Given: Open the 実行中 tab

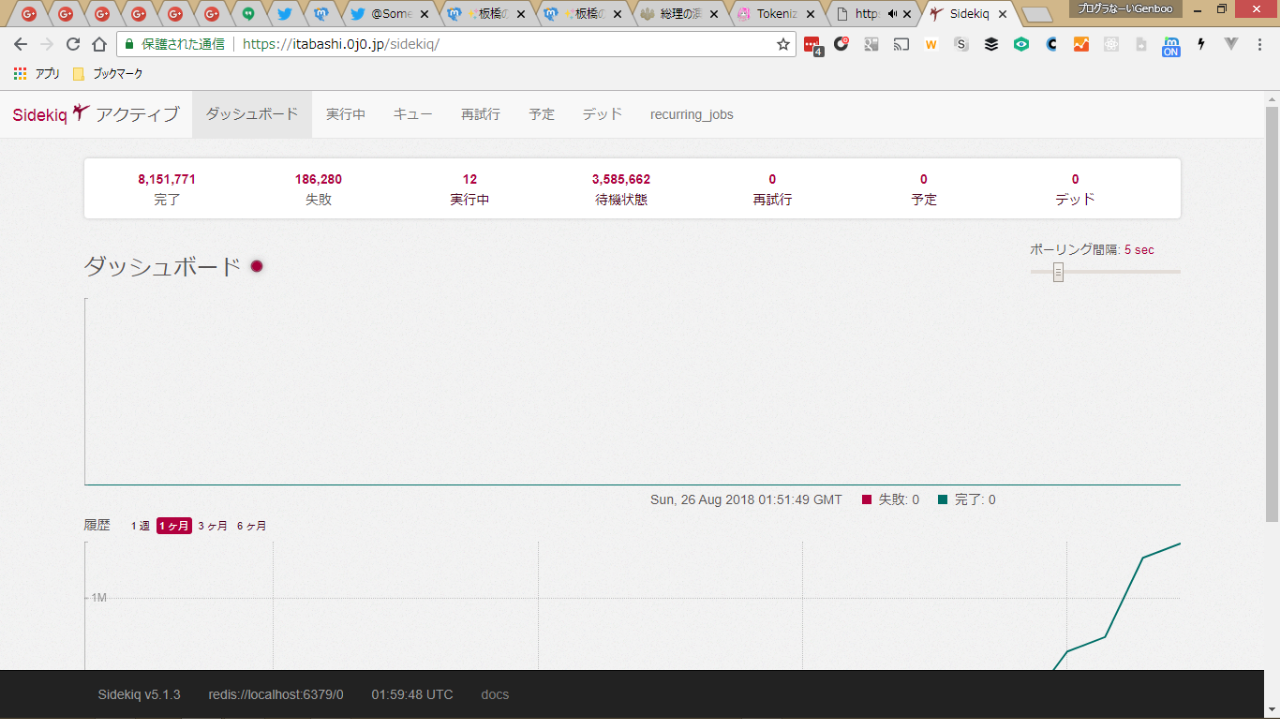Looking at the screenshot, I should (x=345, y=114).
